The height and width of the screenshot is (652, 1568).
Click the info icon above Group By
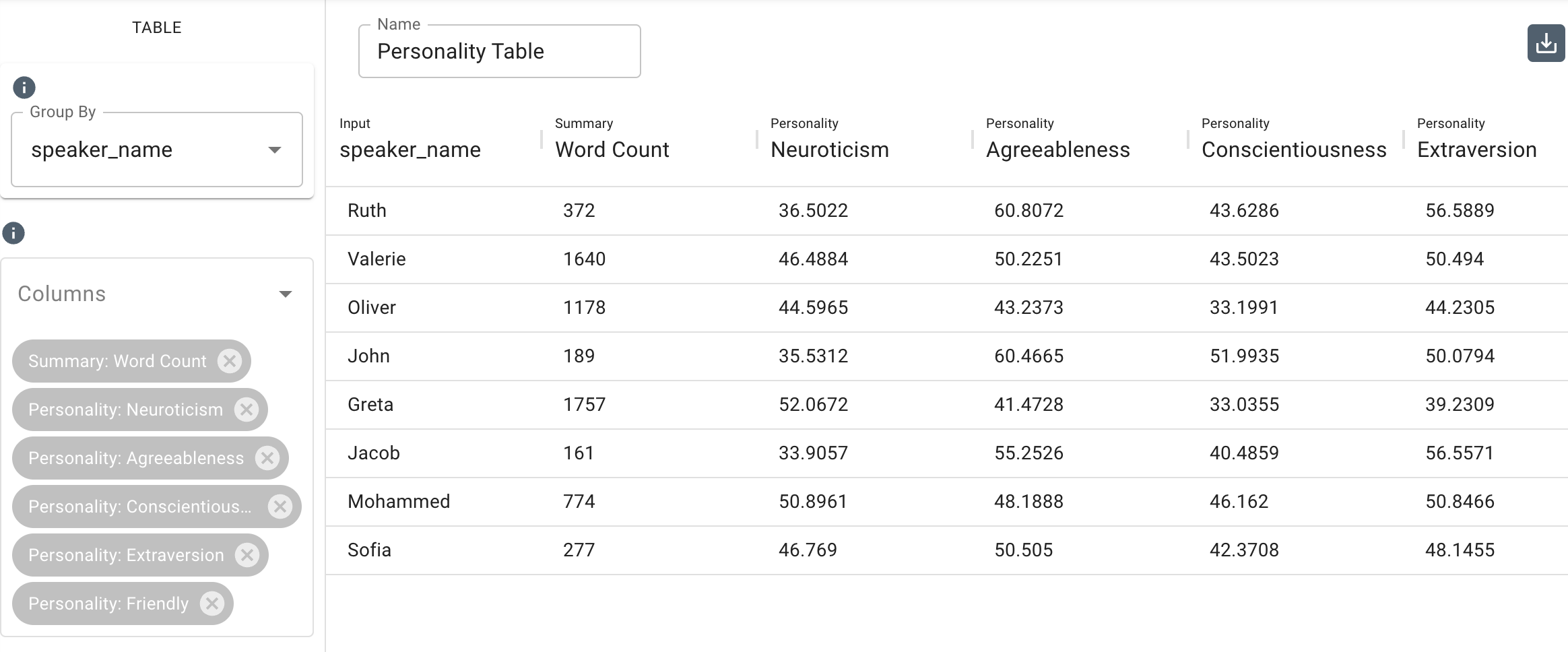(24, 87)
